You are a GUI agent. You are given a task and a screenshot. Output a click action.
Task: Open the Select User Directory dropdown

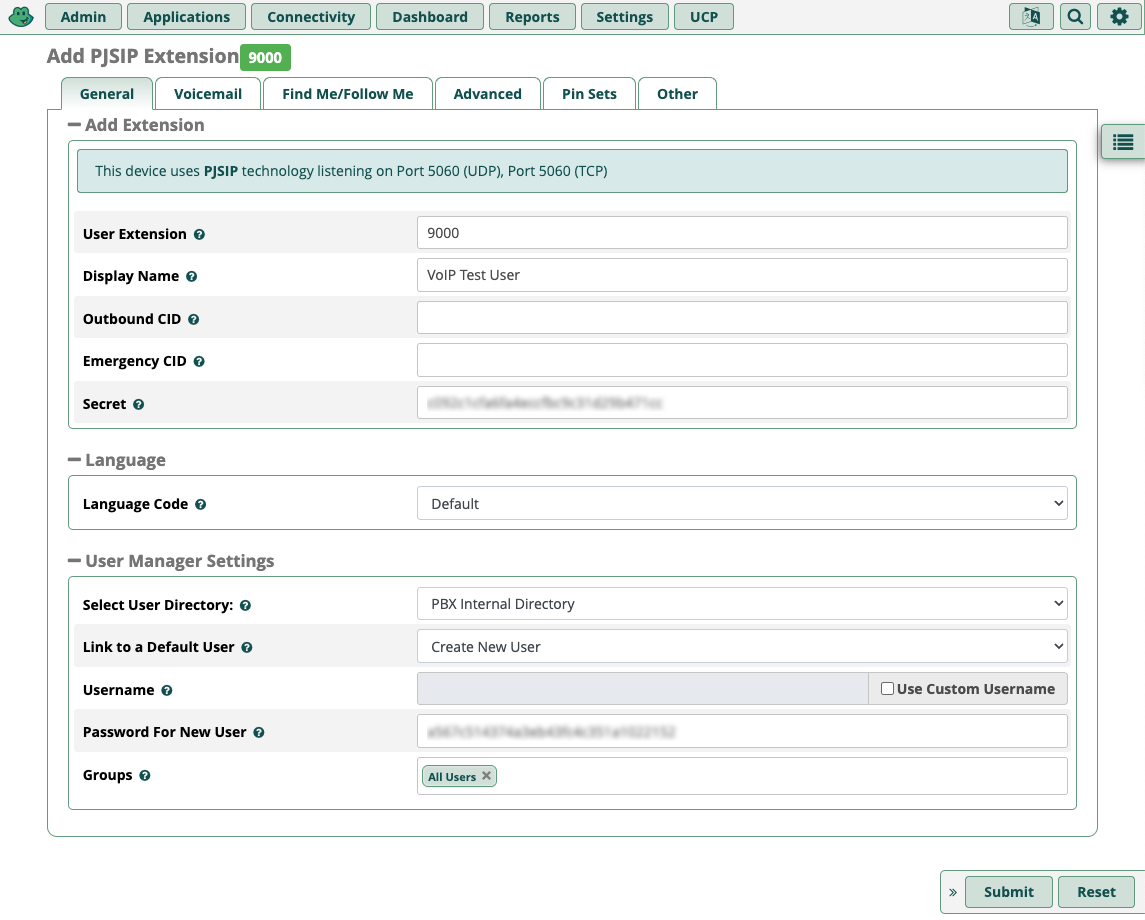(742, 604)
